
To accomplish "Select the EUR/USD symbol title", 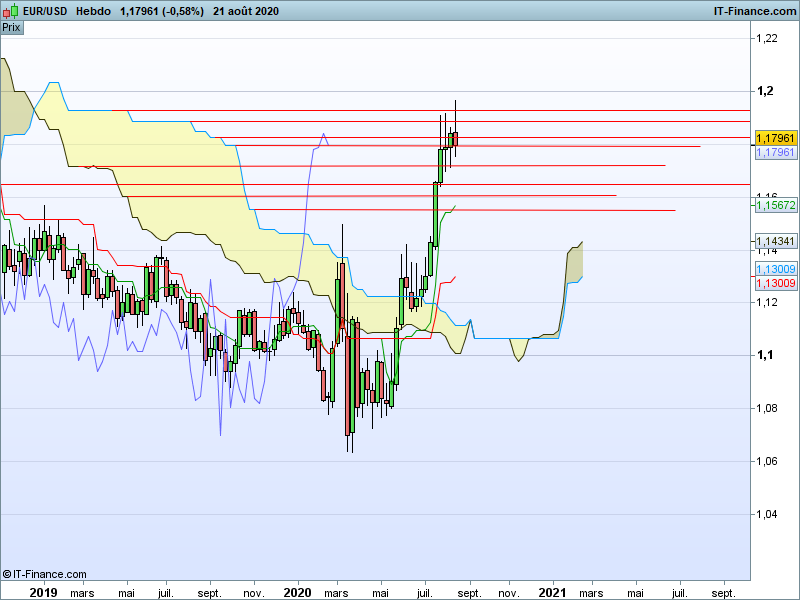I will [45, 11].
